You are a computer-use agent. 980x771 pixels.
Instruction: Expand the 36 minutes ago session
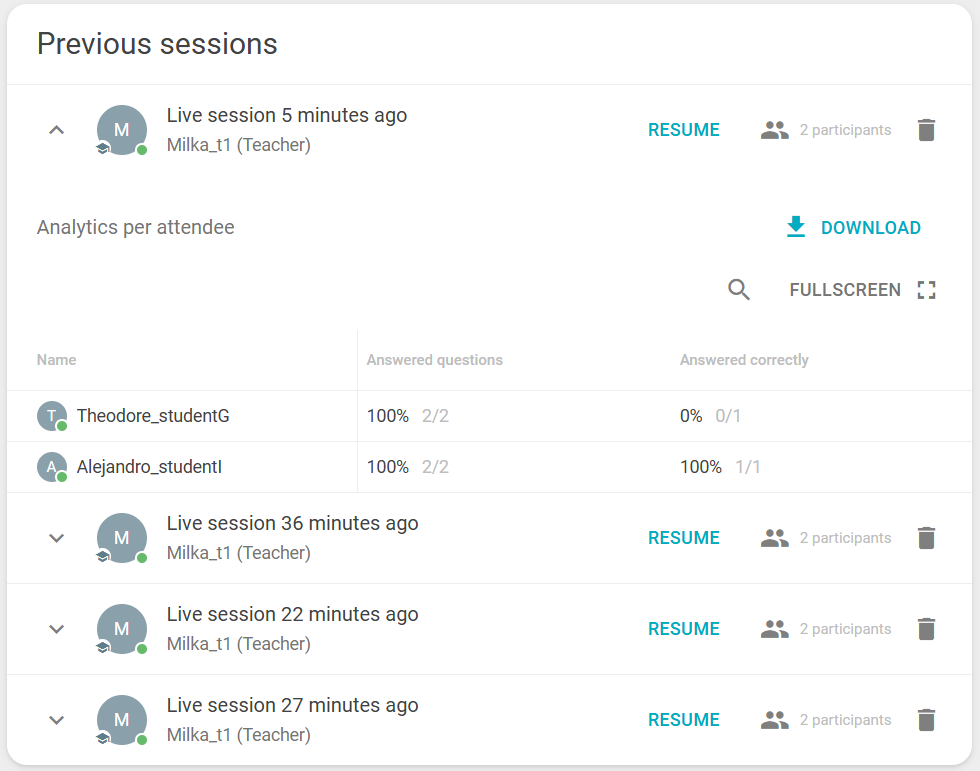57,538
